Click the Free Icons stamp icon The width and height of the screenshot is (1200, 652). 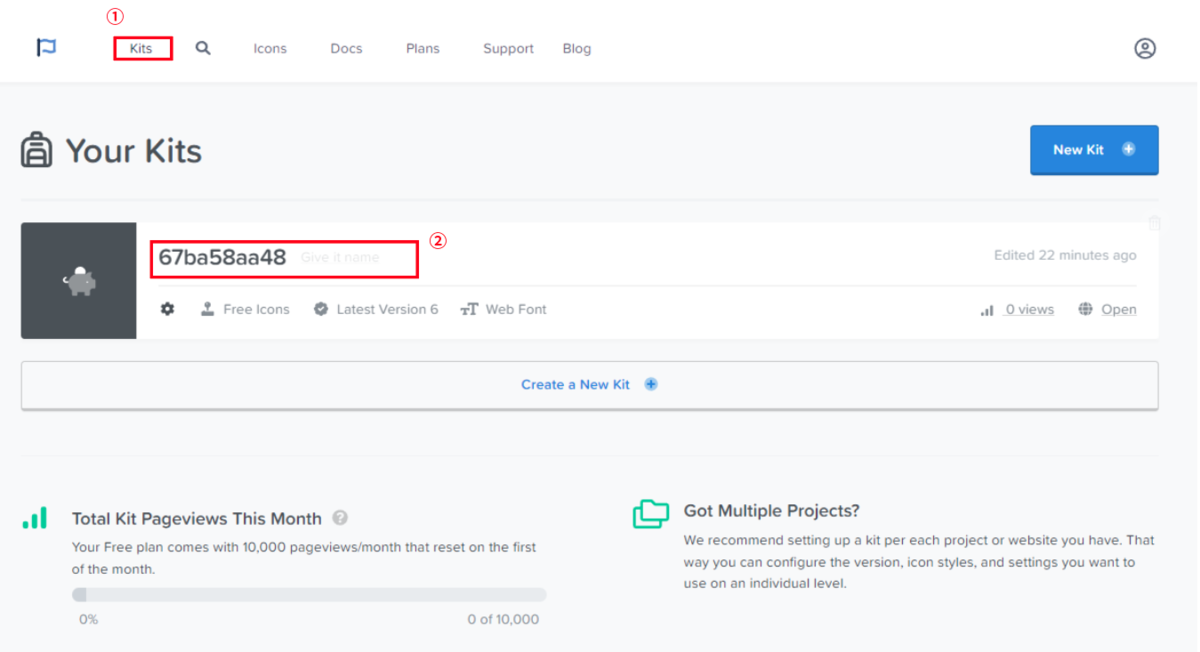[207, 309]
